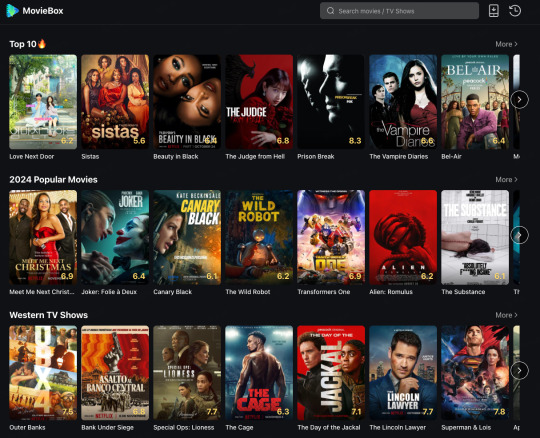Open the watch history icon

(515, 11)
